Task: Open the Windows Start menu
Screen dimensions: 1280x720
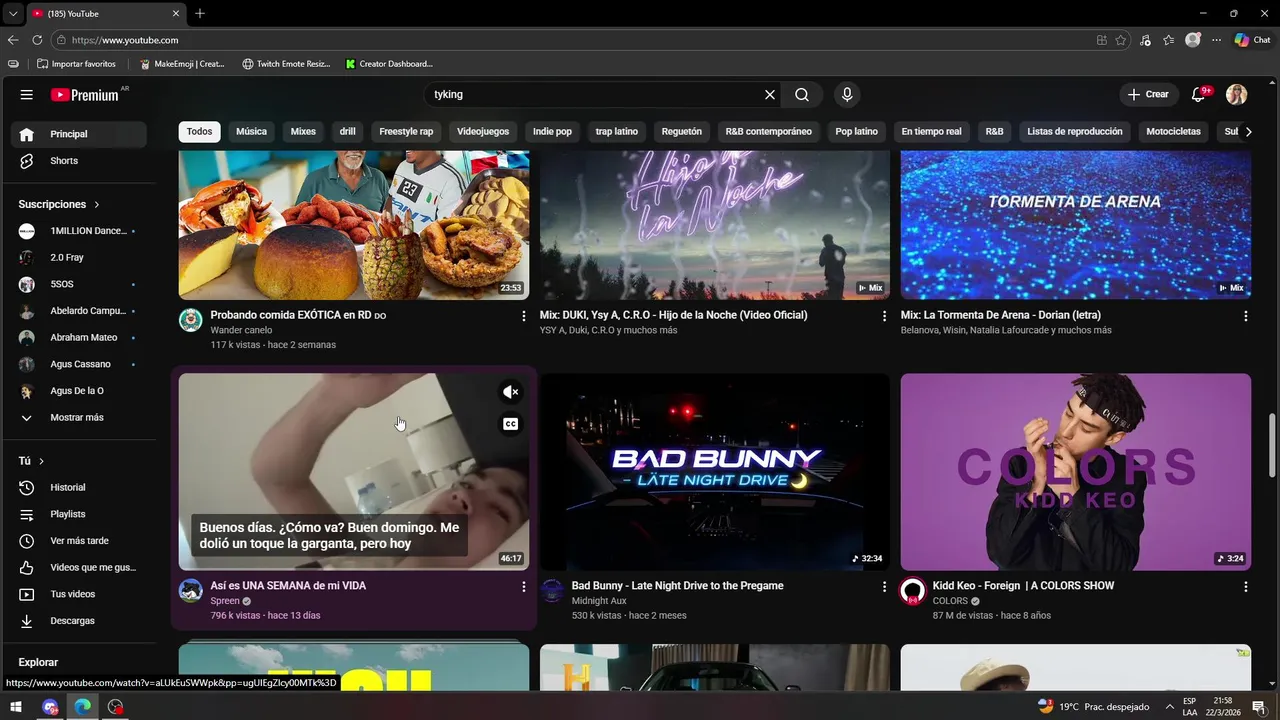Action: tap(17, 707)
